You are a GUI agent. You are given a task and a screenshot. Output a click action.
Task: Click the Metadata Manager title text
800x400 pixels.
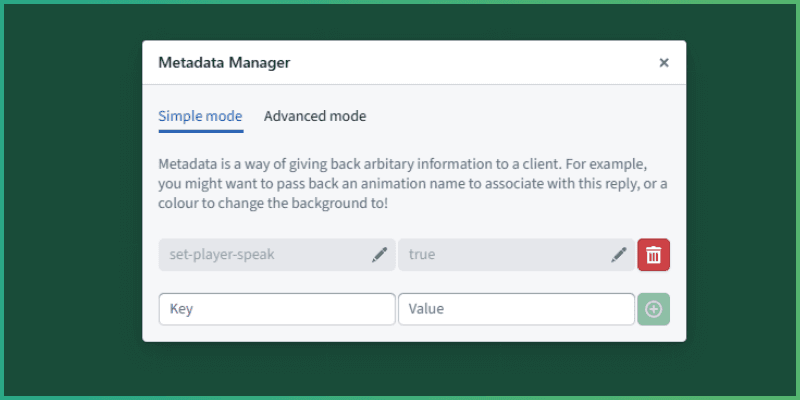tap(224, 63)
